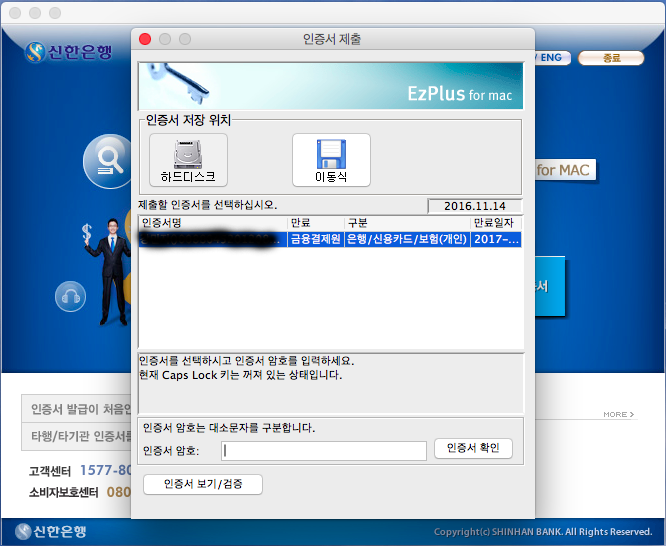Click the customer center number 1577-80
The height and width of the screenshot is (546, 666).
(105, 470)
